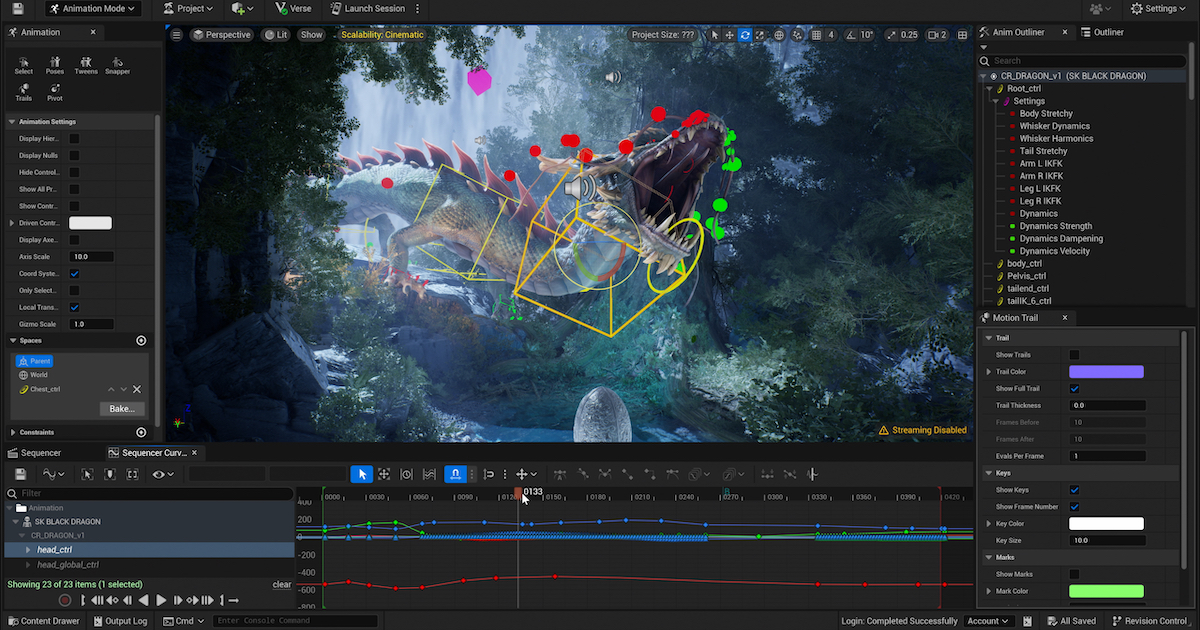Open Revision Control menu
1200x630 pixels.
pyautogui.click(x=1149, y=621)
